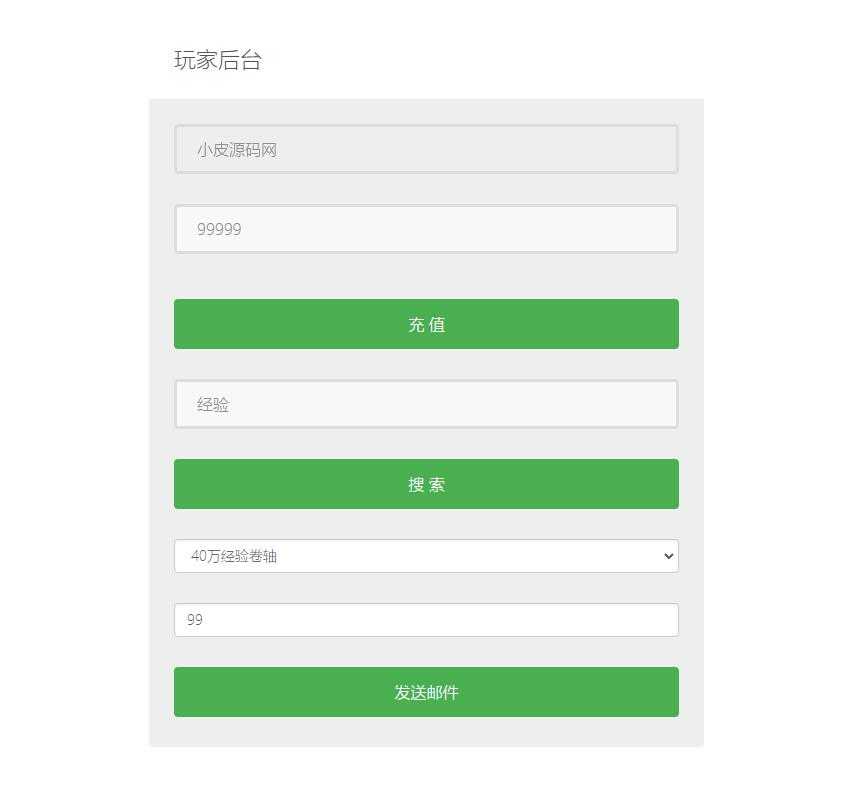The width and height of the screenshot is (849, 785).
Task: Focus the 99999 amount input field
Action: tap(426, 229)
